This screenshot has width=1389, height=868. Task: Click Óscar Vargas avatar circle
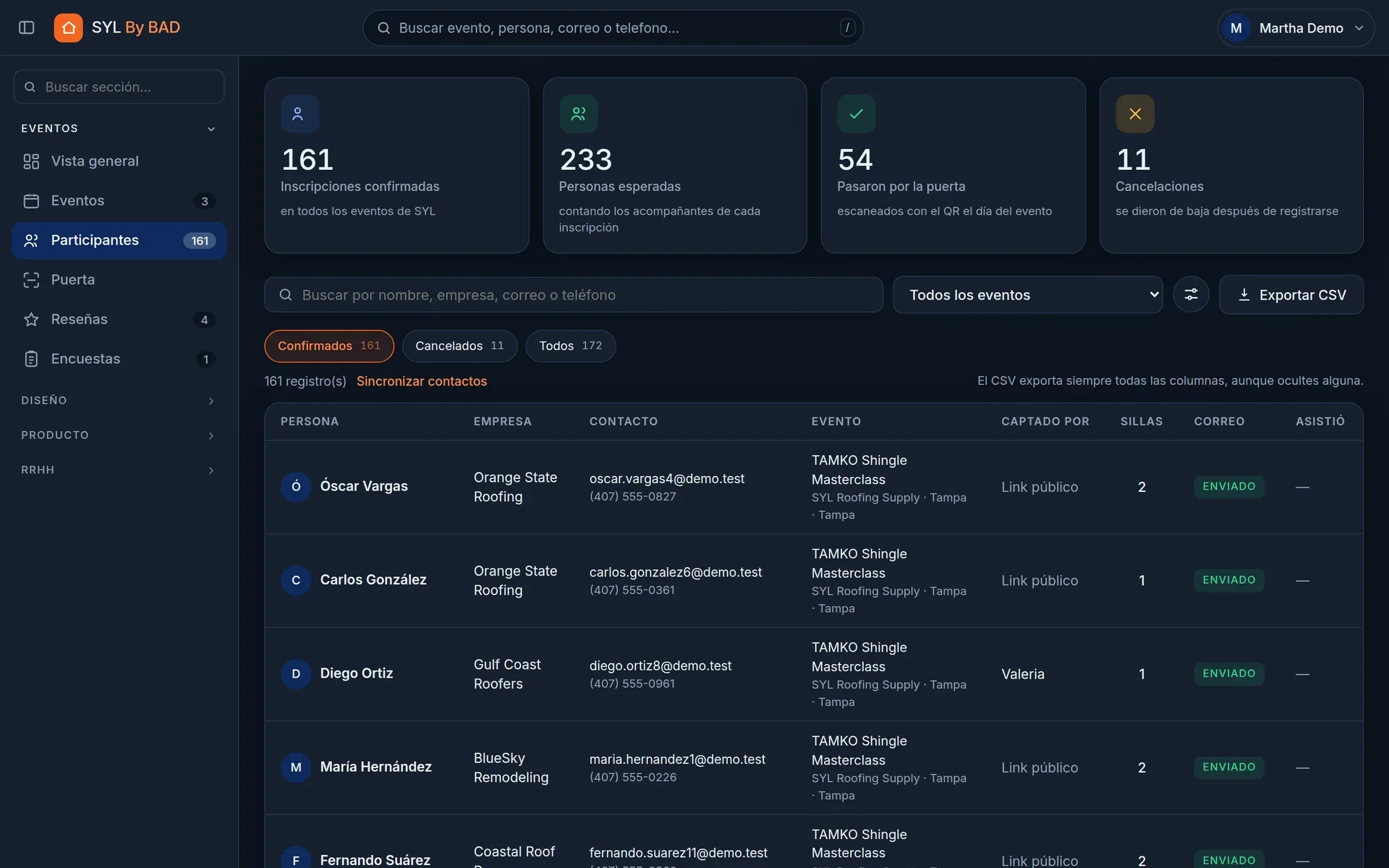[x=296, y=486]
